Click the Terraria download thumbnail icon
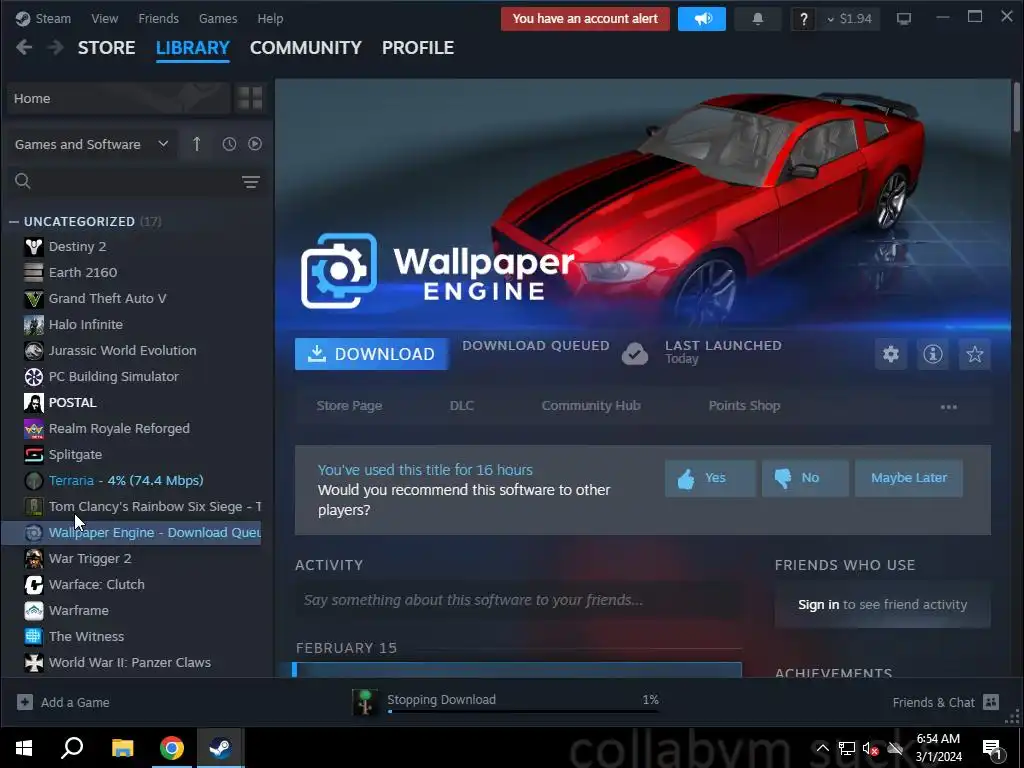 [x=365, y=703]
